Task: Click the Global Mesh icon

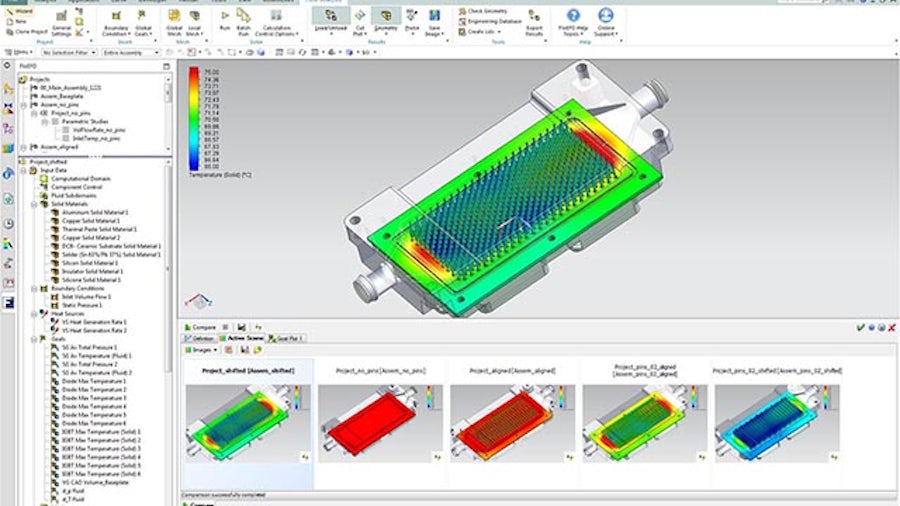Action: pos(174,19)
